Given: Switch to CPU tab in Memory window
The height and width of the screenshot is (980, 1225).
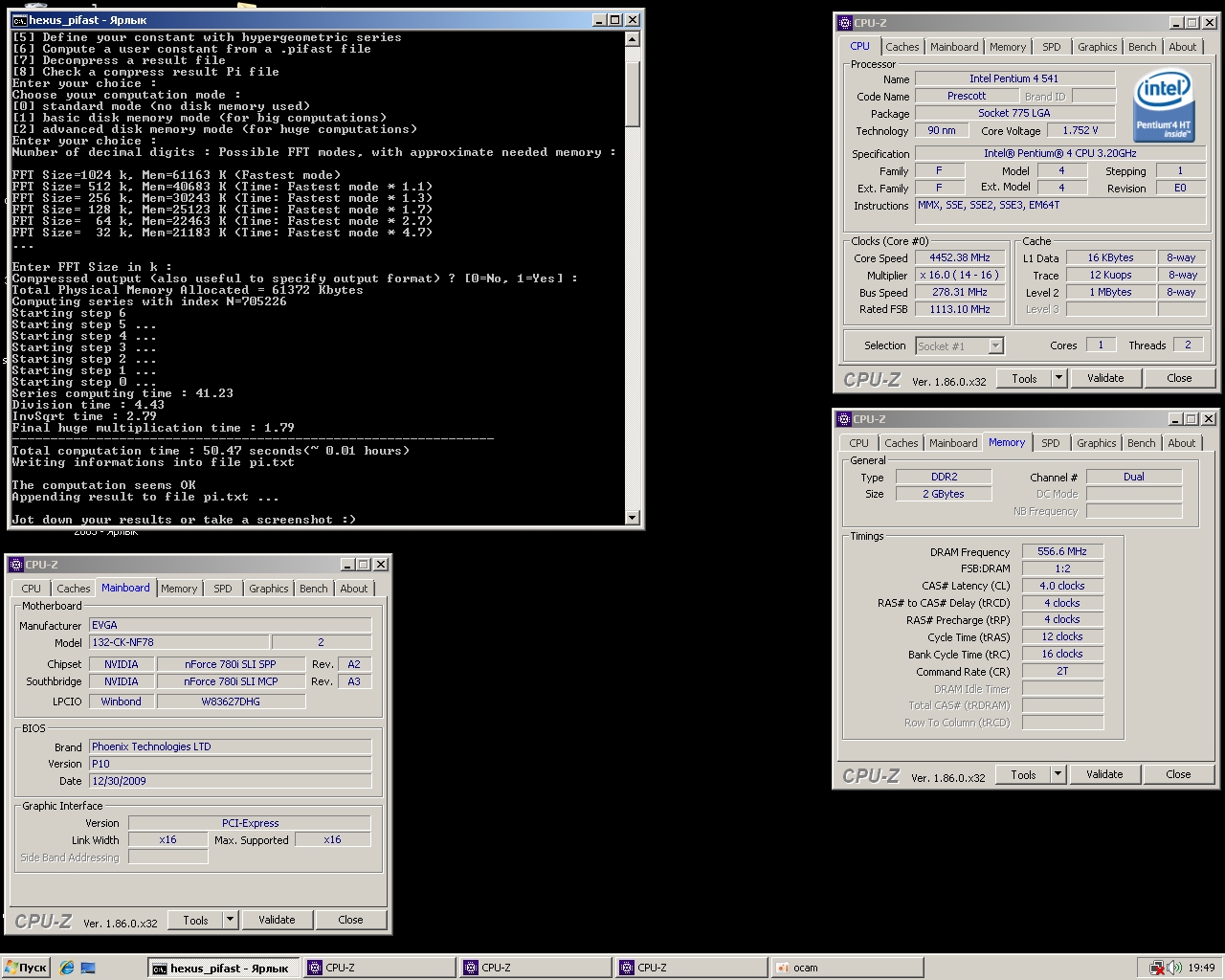Looking at the screenshot, I should tap(859, 443).
